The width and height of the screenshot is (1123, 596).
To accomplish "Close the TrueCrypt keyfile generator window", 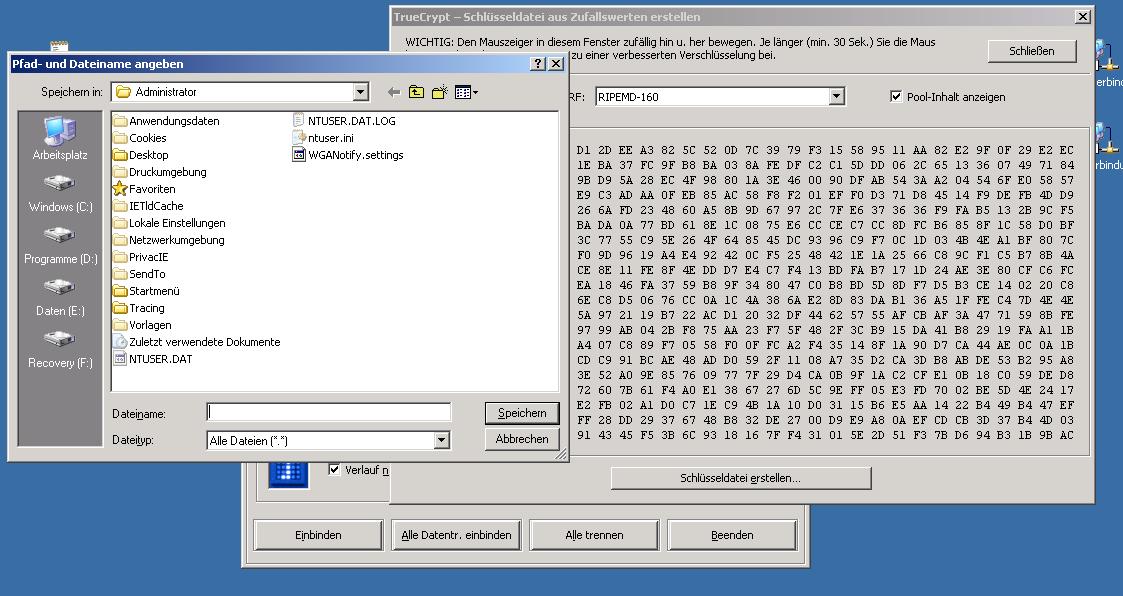I will coord(1083,16).
